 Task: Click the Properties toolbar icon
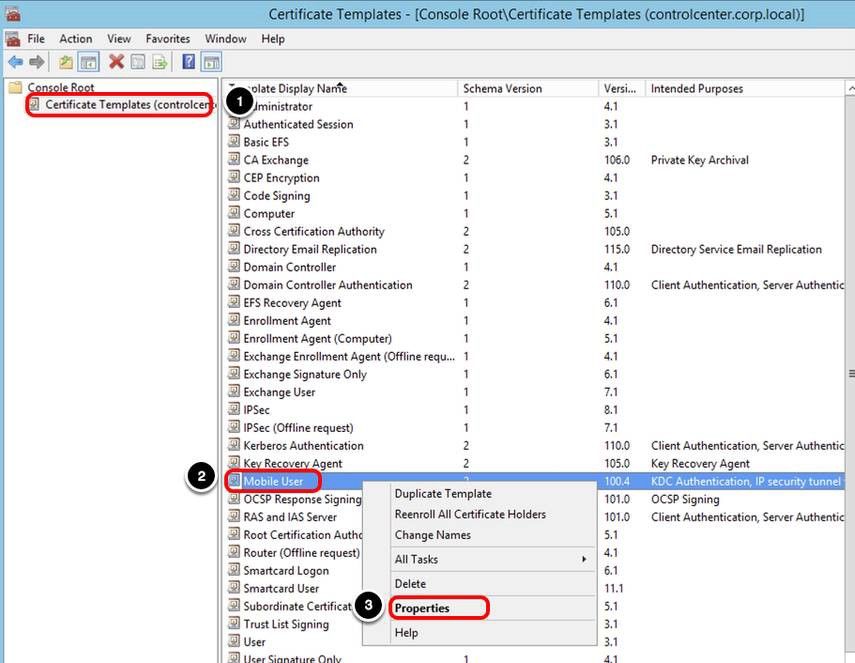136,61
